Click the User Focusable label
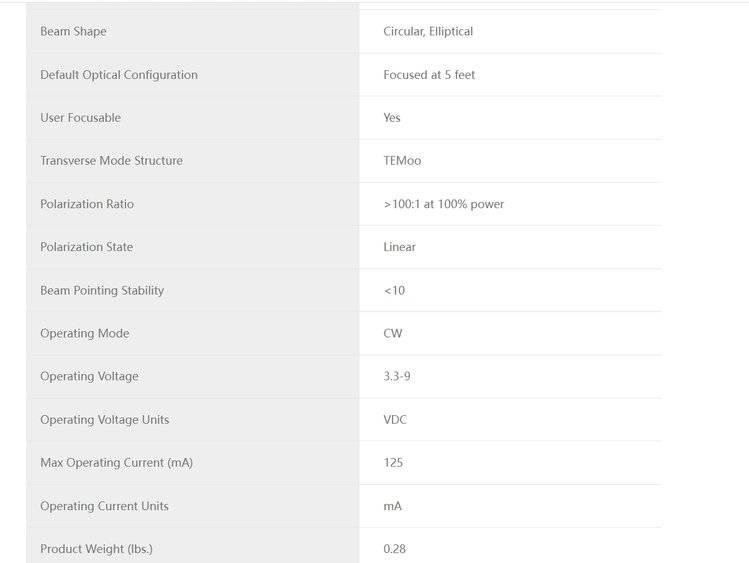The width and height of the screenshot is (749, 563). tap(80, 118)
